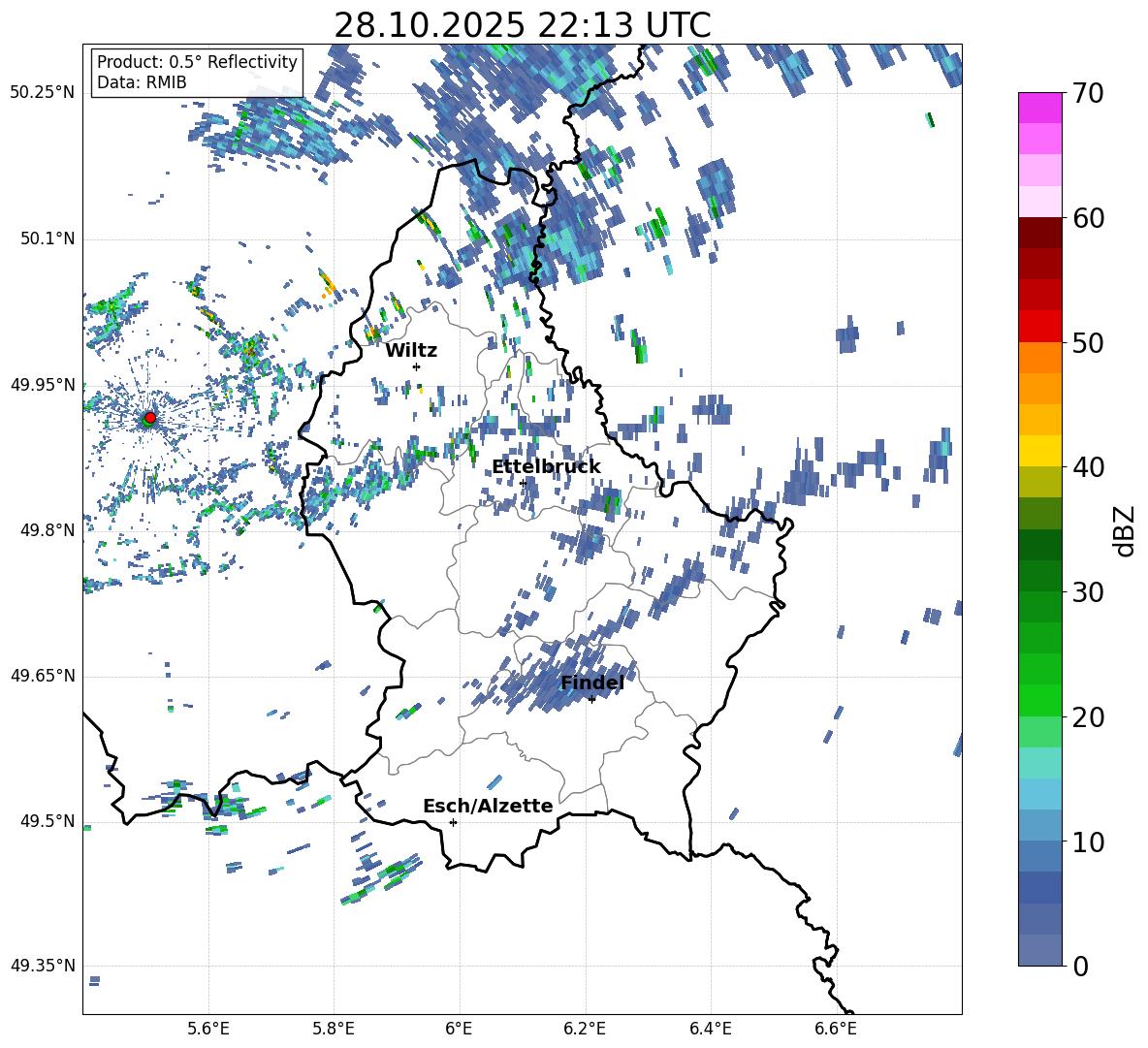Click the Ettelbruck station cross marker
The image size is (1148, 1048).
click(x=523, y=483)
